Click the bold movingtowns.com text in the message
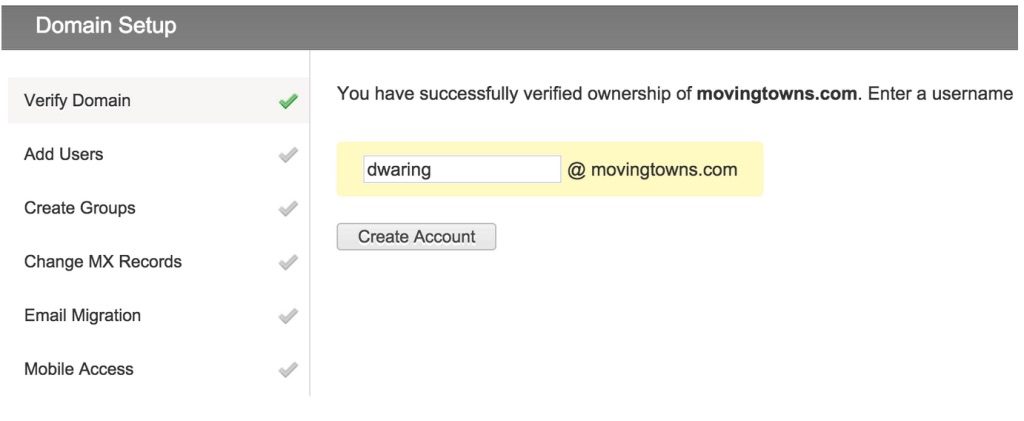 pyautogui.click(x=776, y=94)
